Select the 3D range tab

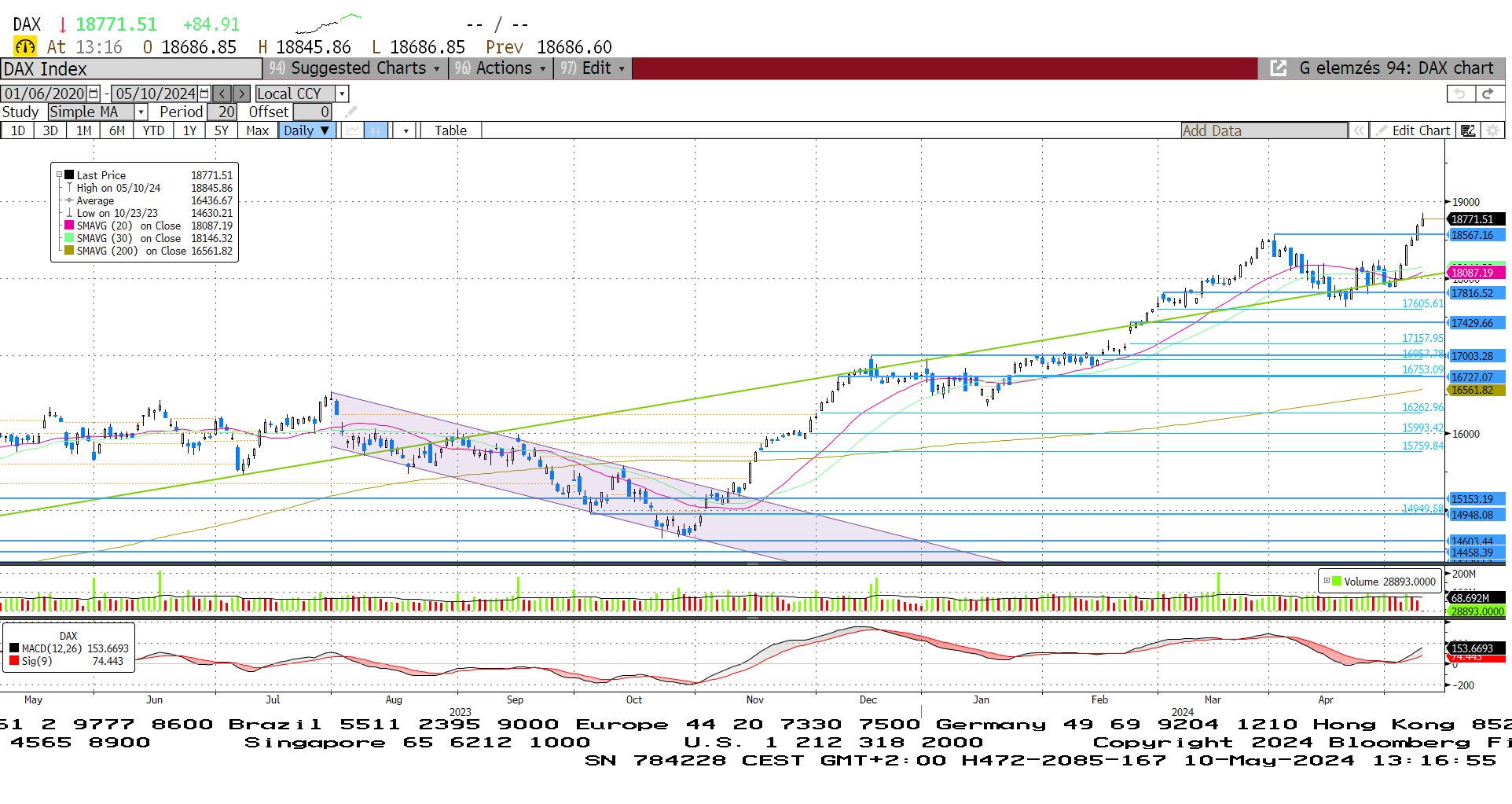pyautogui.click(x=50, y=130)
